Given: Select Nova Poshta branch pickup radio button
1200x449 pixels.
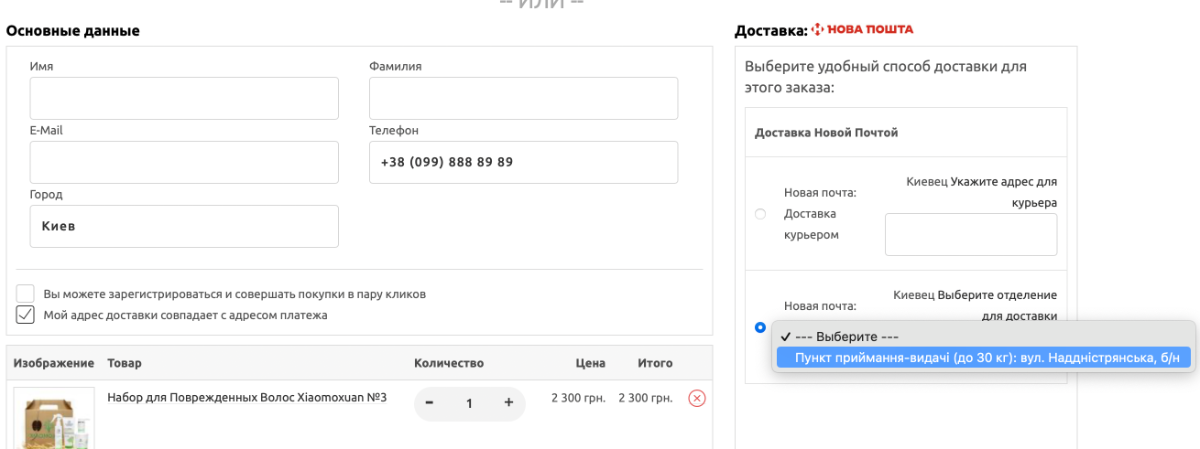Looking at the screenshot, I should pyautogui.click(x=760, y=327).
